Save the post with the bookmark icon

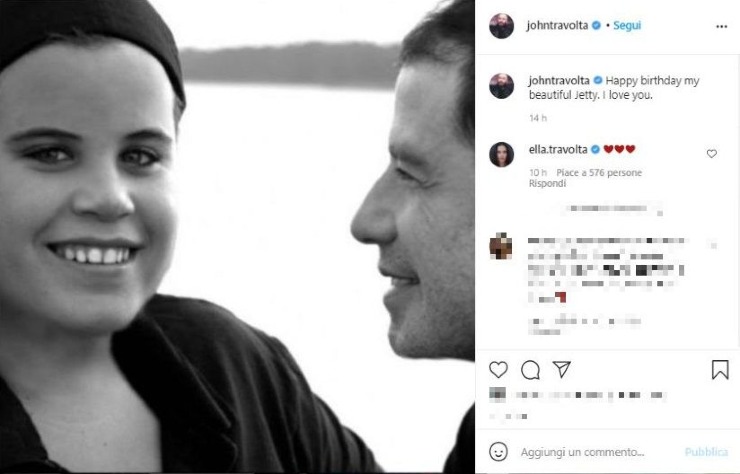tap(720, 370)
